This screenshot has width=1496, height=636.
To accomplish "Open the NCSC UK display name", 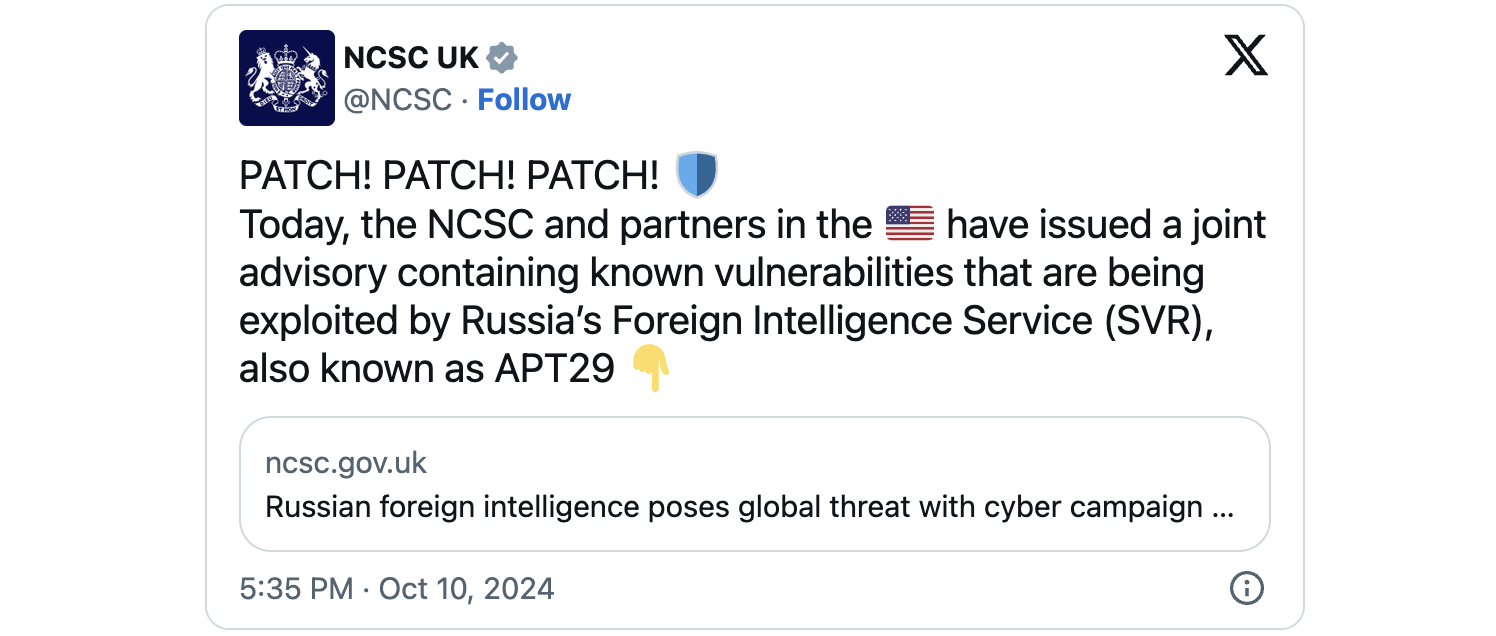I will tap(411, 58).
